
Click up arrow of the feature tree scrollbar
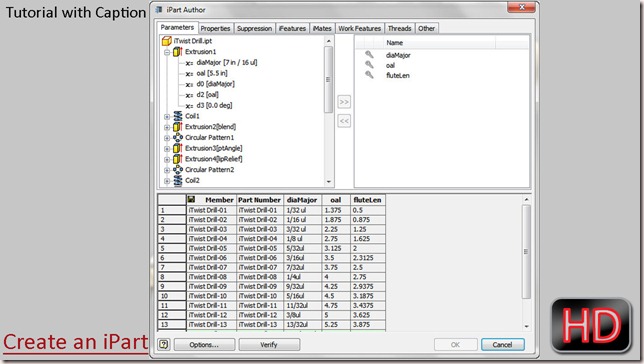point(329,41)
